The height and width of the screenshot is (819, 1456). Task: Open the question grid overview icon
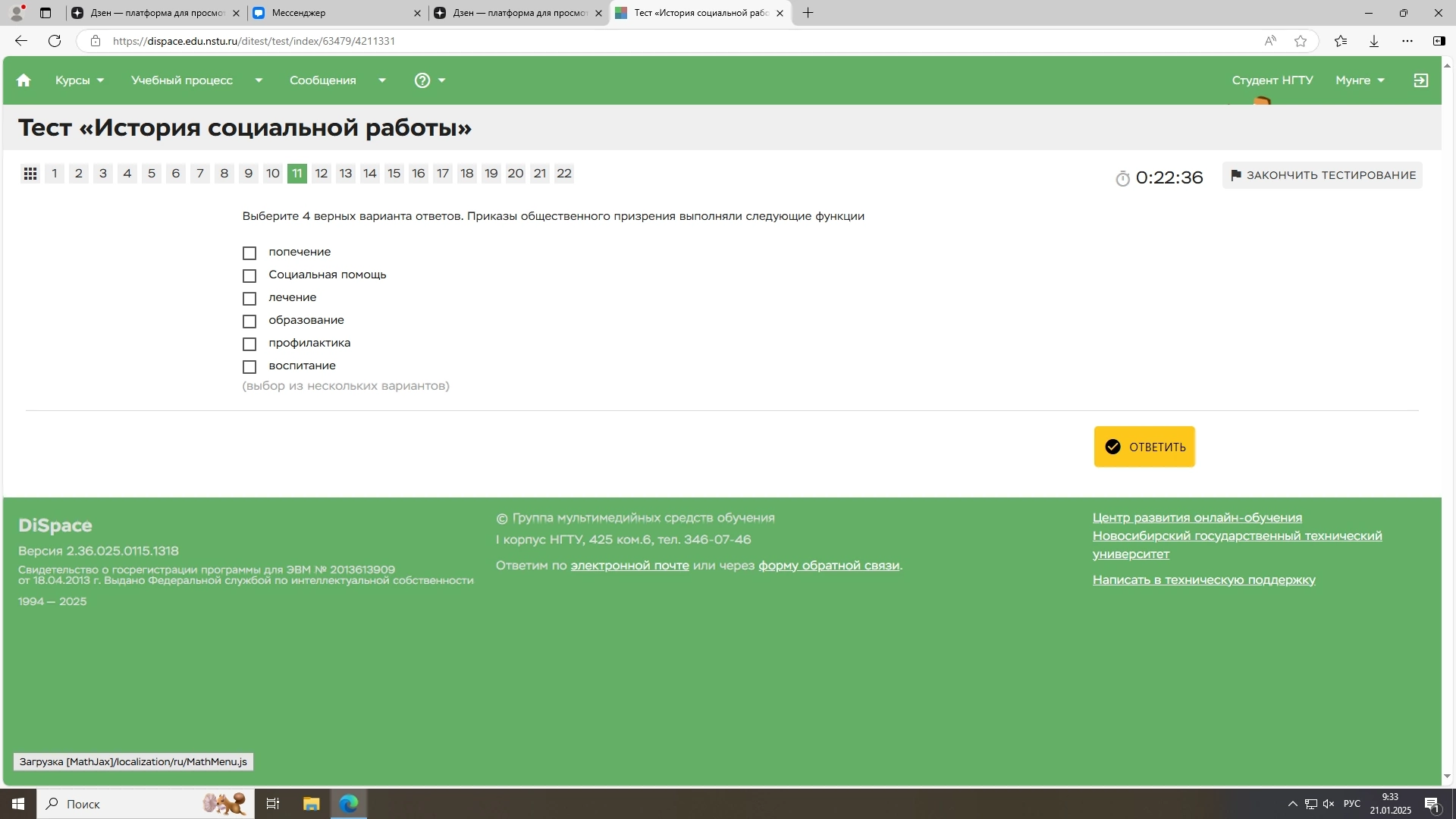click(x=30, y=174)
